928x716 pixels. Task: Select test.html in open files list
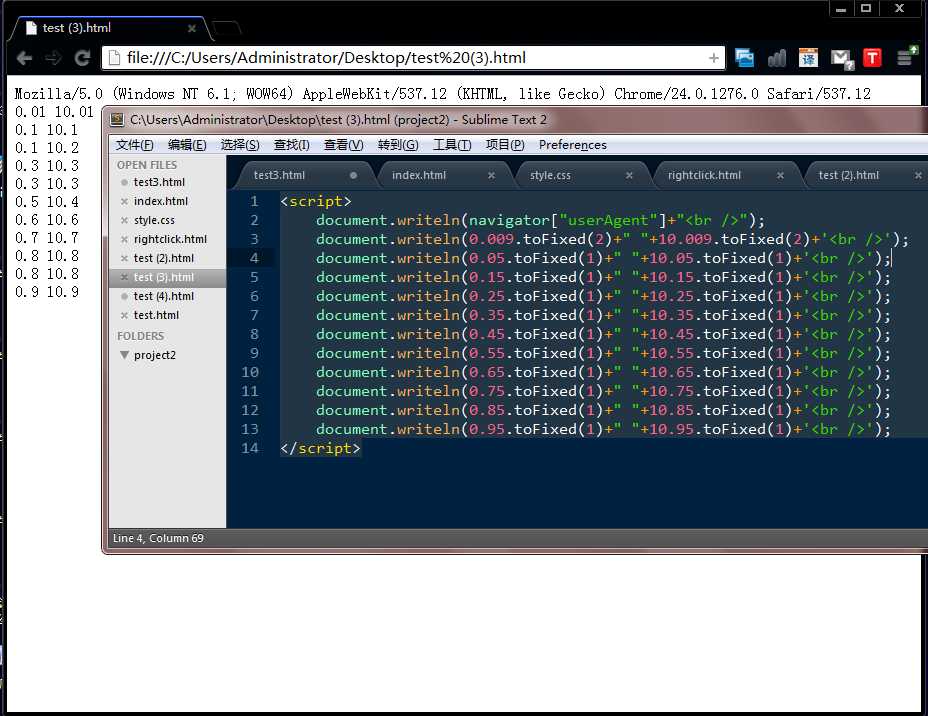click(156, 315)
